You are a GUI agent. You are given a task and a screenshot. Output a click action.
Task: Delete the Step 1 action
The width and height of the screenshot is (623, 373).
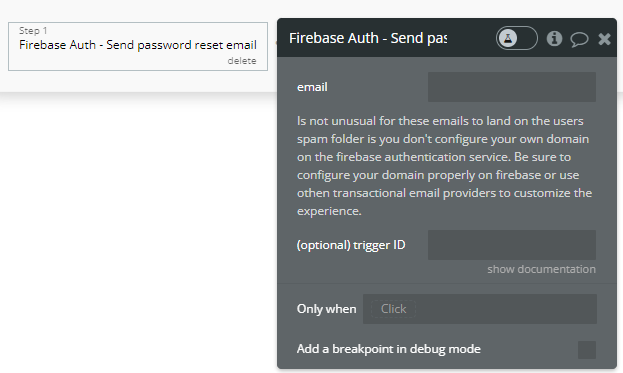pyautogui.click(x=242, y=61)
